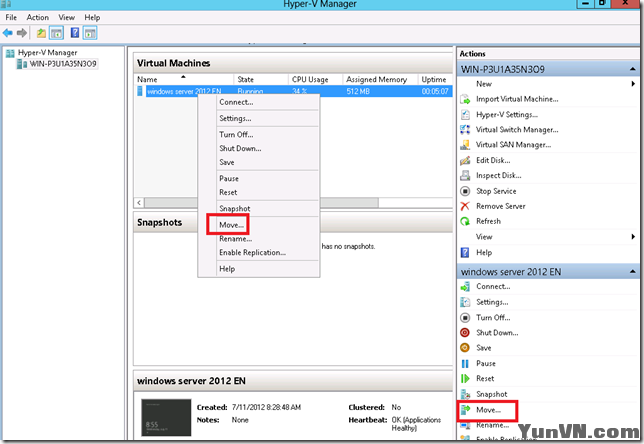
Task: Choose Snapshot in the context menu
Action: pyautogui.click(x=259, y=209)
